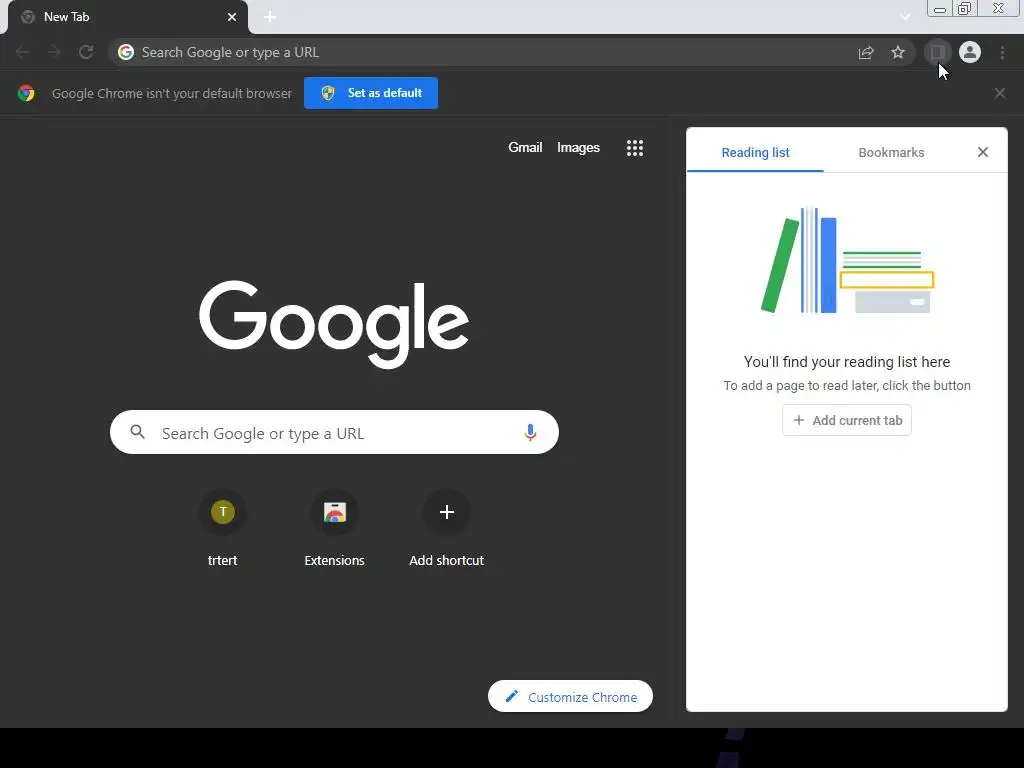Viewport: 1024px width, 768px height.
Task: Bookmark this tab with the star icon
Action: tap(898, 52)
